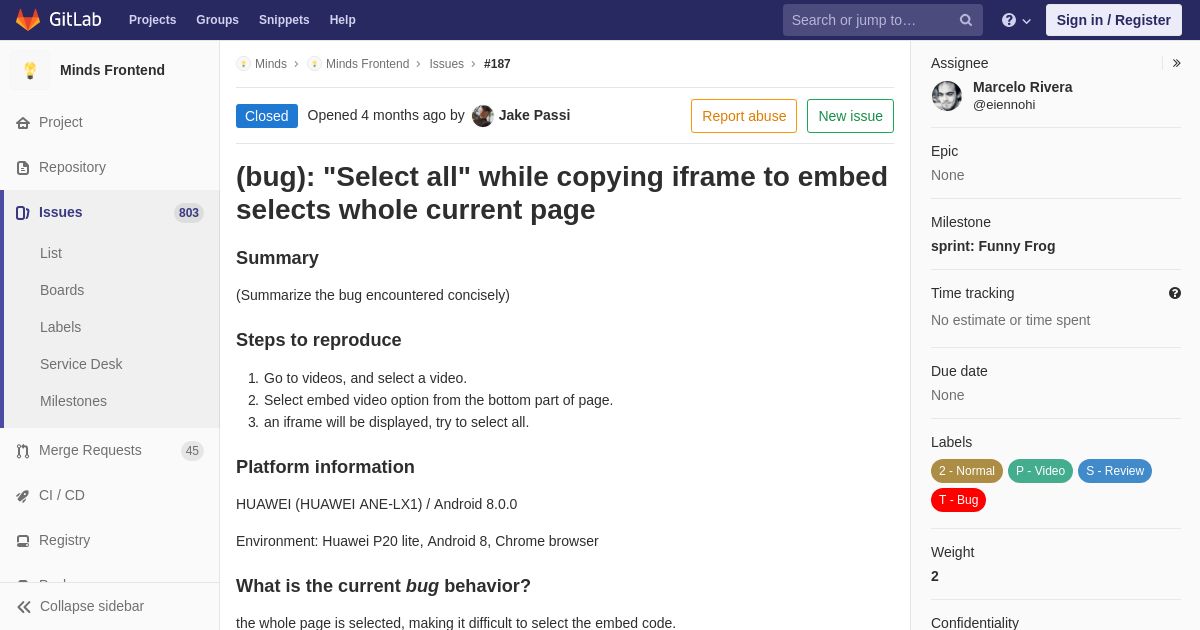Viewport: 1200px width, 630px height.
Task: Click the collapse sidebar double-chevron icon
Action: click(24, 607)
